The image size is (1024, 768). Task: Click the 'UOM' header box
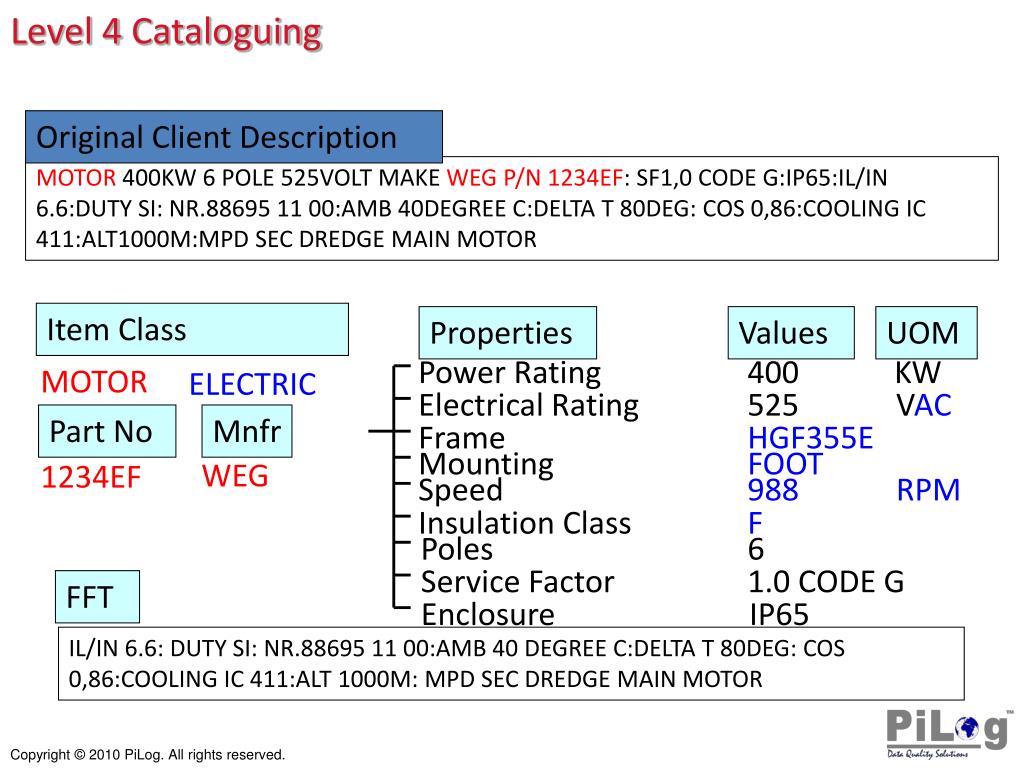(926, 332)
